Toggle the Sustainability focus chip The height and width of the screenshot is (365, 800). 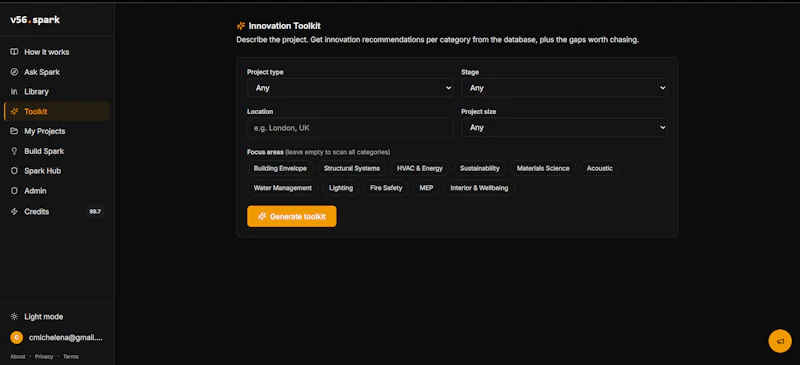480,168
